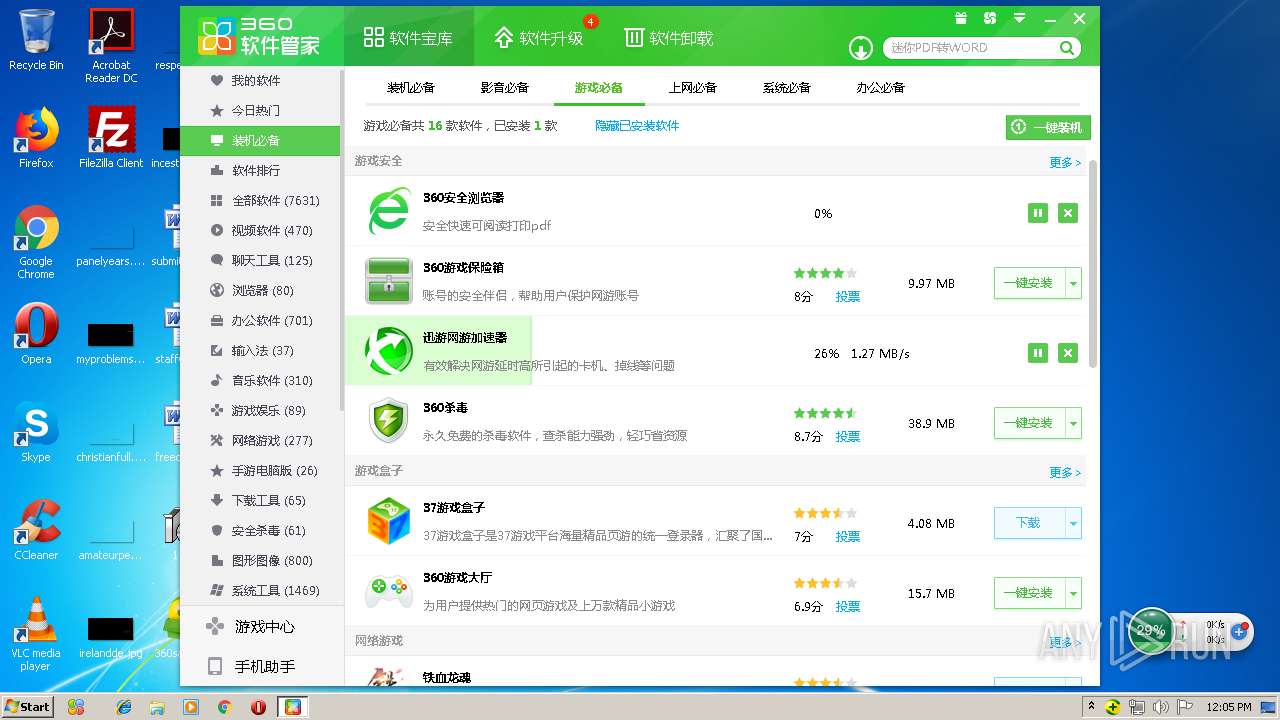Open the 软件宝库 software library tab
This screenshot has width=1280, height=720.
pyautogui.click(x=408, y=38)
